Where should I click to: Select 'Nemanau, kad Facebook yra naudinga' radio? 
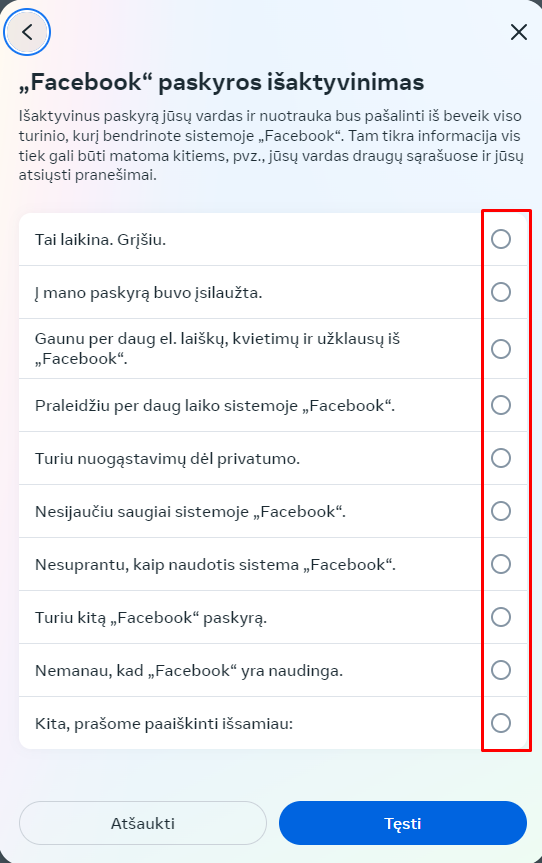pyautogui.click(x=501, y=670)
